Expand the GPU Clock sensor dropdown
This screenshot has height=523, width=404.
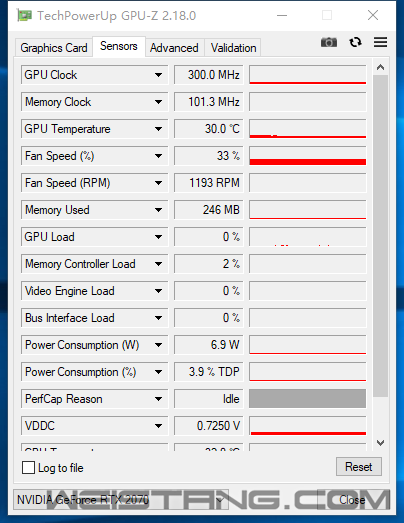(158, 75)
